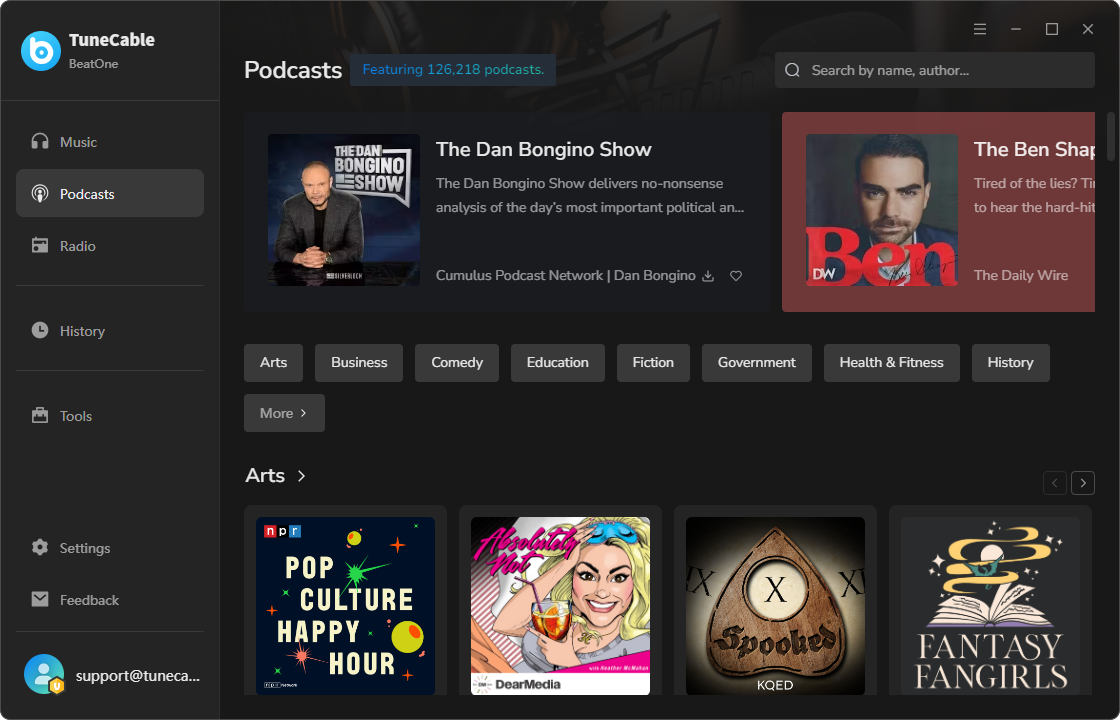
Task: Filter podcasts by Business category
Action: tap(359, 363)
